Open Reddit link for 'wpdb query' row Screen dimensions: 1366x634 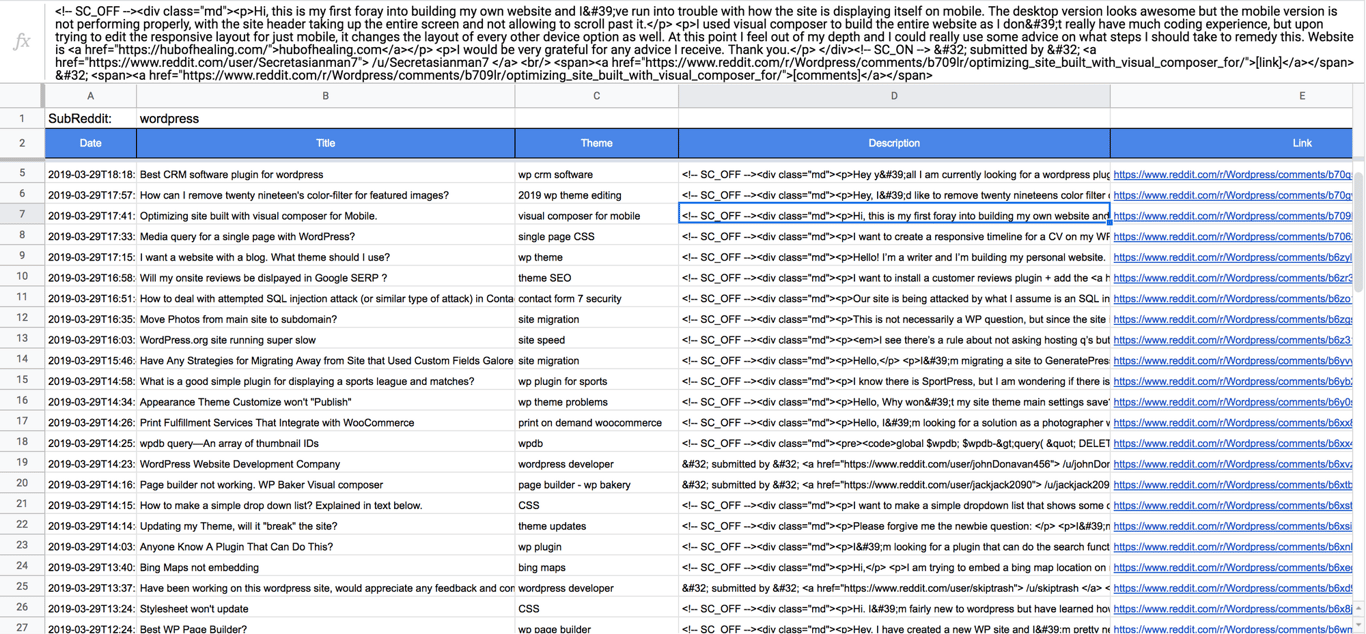[x=1232, y=443]
